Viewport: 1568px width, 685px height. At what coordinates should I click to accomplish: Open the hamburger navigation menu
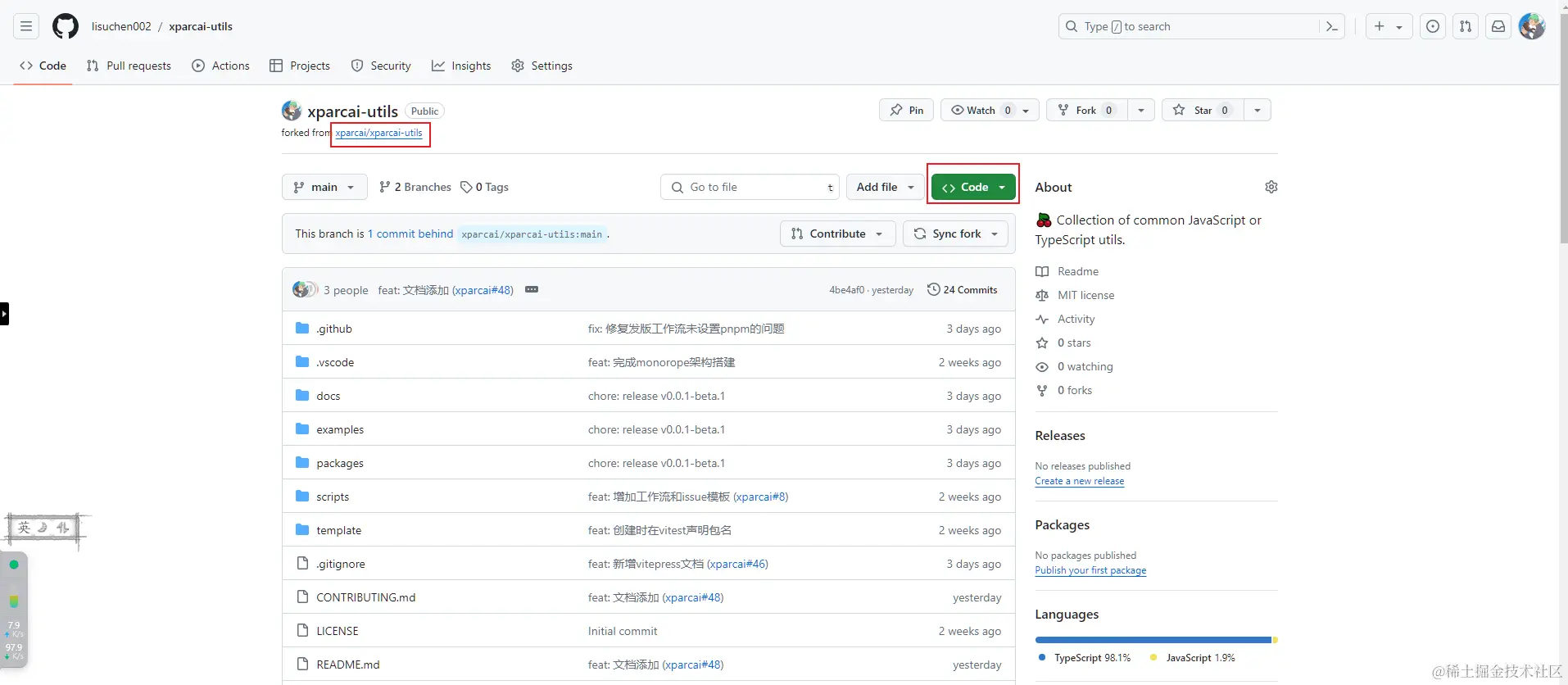[x=26, y=26]
